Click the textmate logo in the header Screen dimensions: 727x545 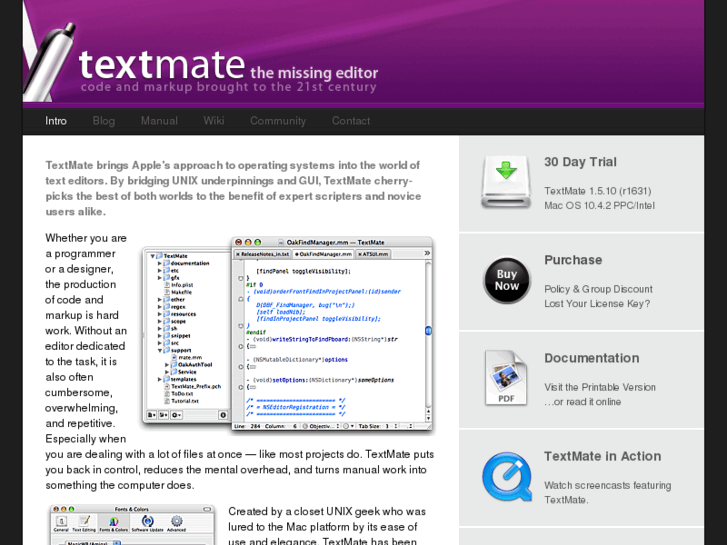(x=161, y=64)
